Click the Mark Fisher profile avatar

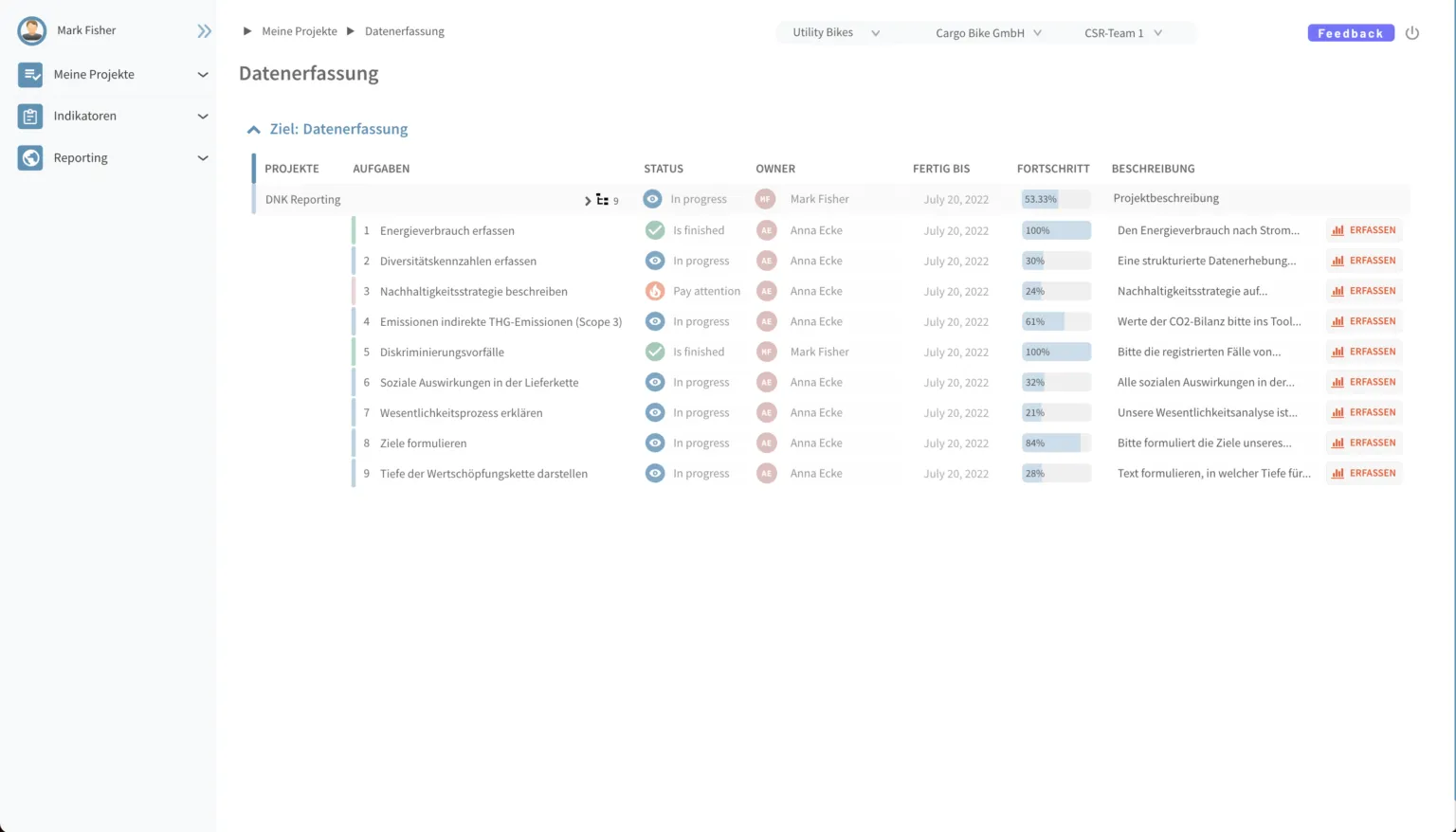point(31,30)
